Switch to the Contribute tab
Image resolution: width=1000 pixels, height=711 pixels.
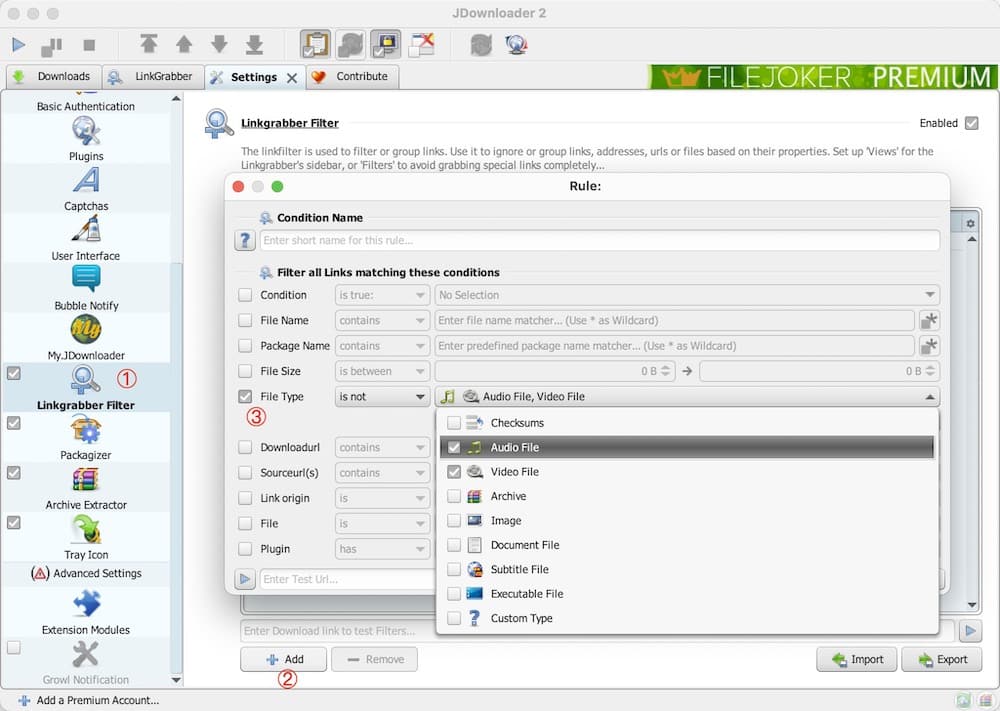tap(353, 77)
